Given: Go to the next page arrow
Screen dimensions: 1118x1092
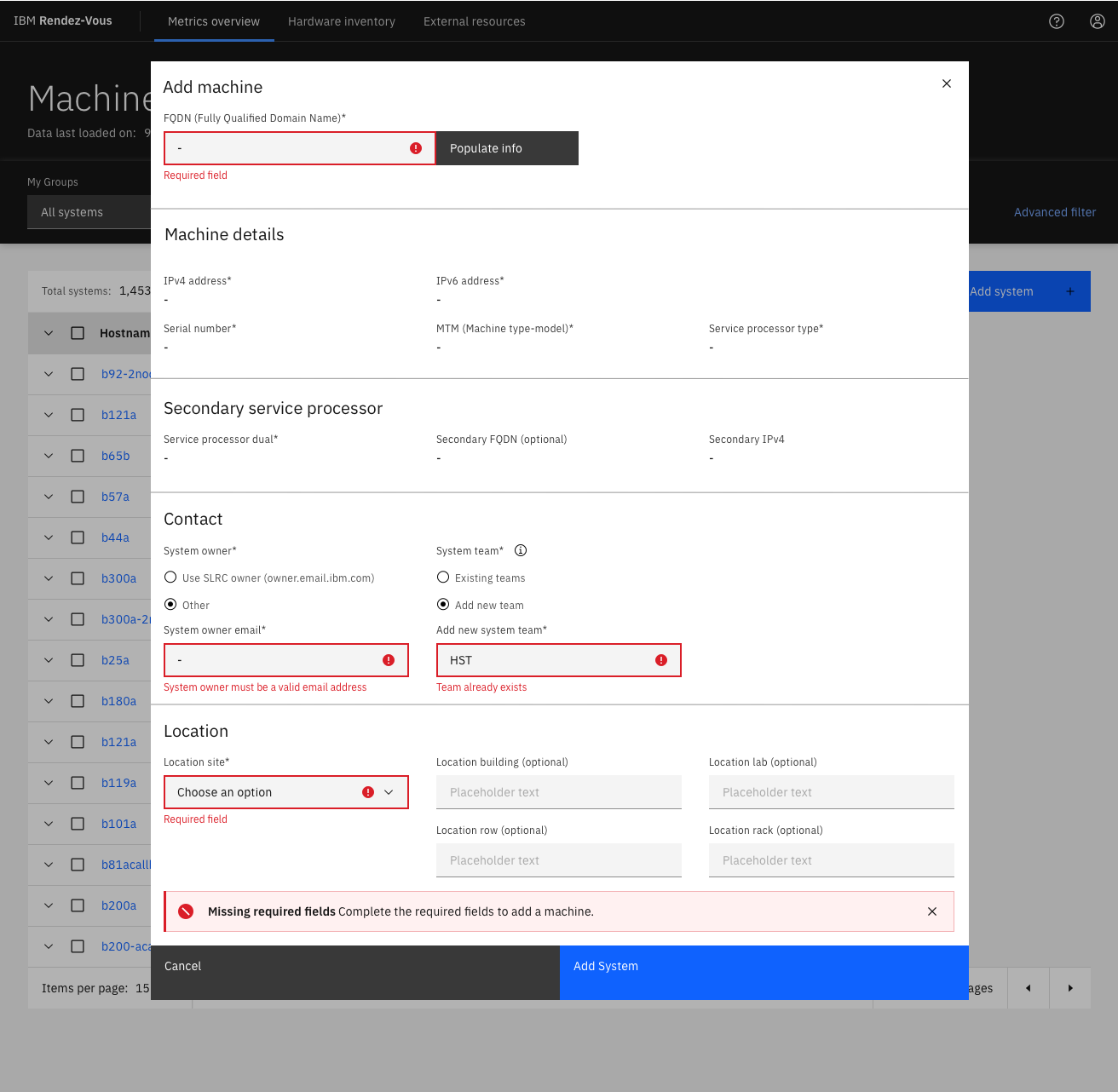Looking at the screenshot, I should pos(1070,988).
